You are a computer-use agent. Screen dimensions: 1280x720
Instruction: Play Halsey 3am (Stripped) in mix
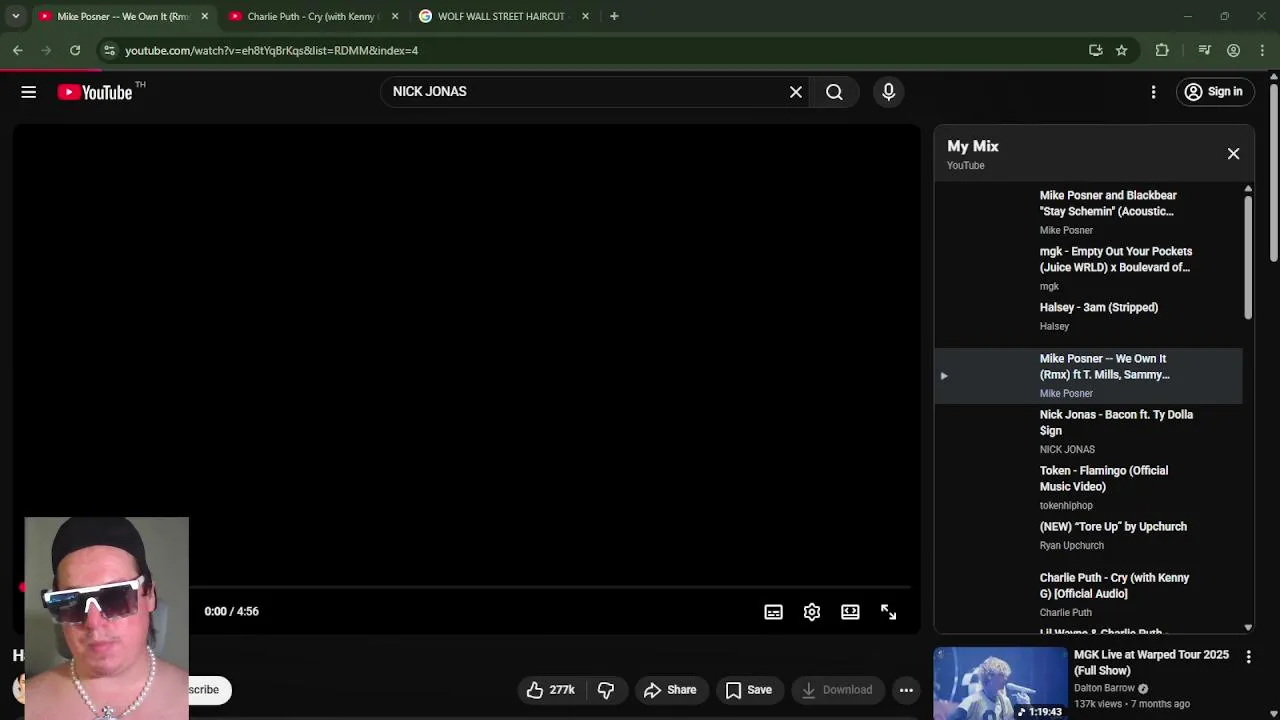pos(1088,316)
